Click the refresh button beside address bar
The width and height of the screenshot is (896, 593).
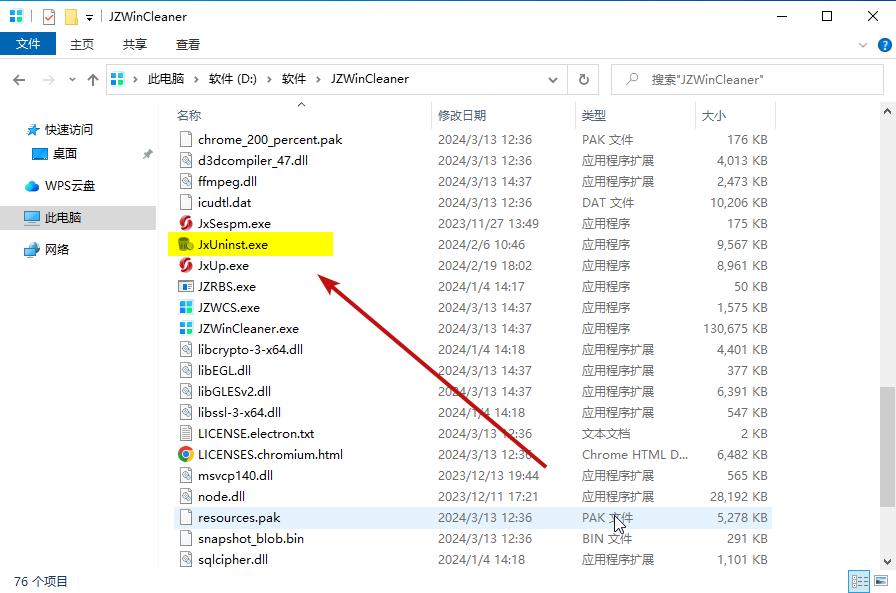[x=584, y=79]
